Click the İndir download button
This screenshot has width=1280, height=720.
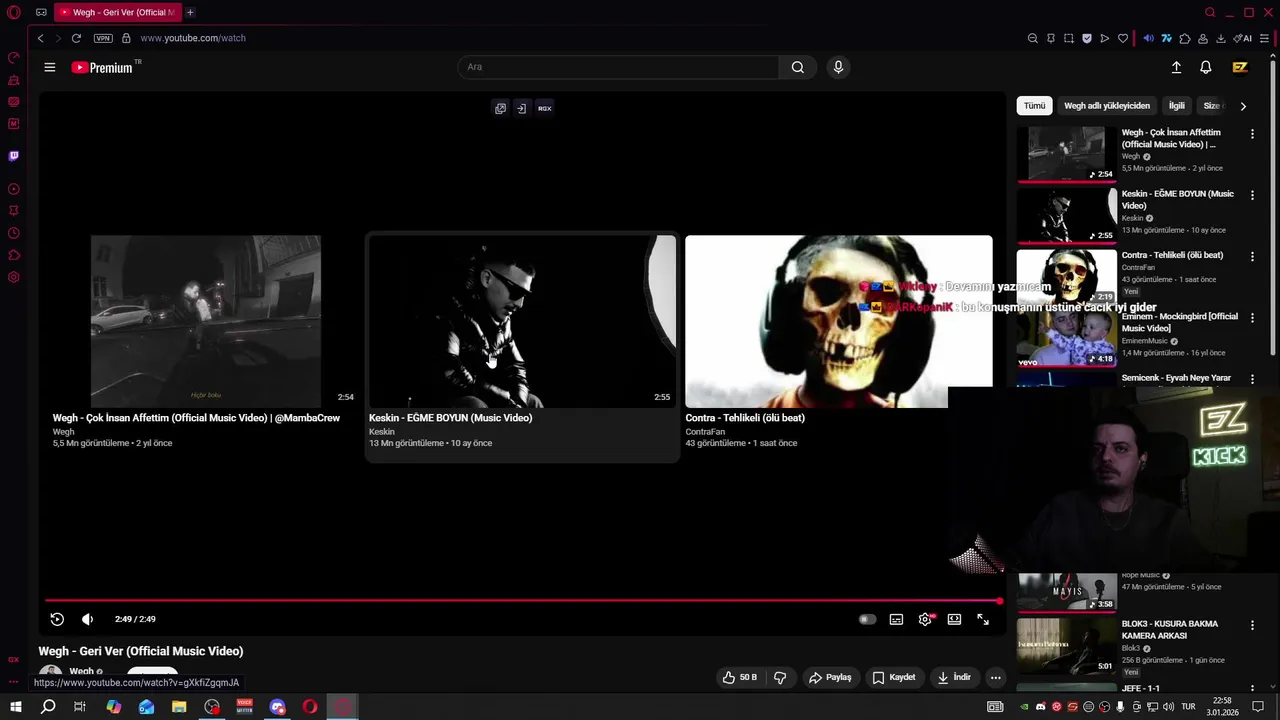point(954,677)
